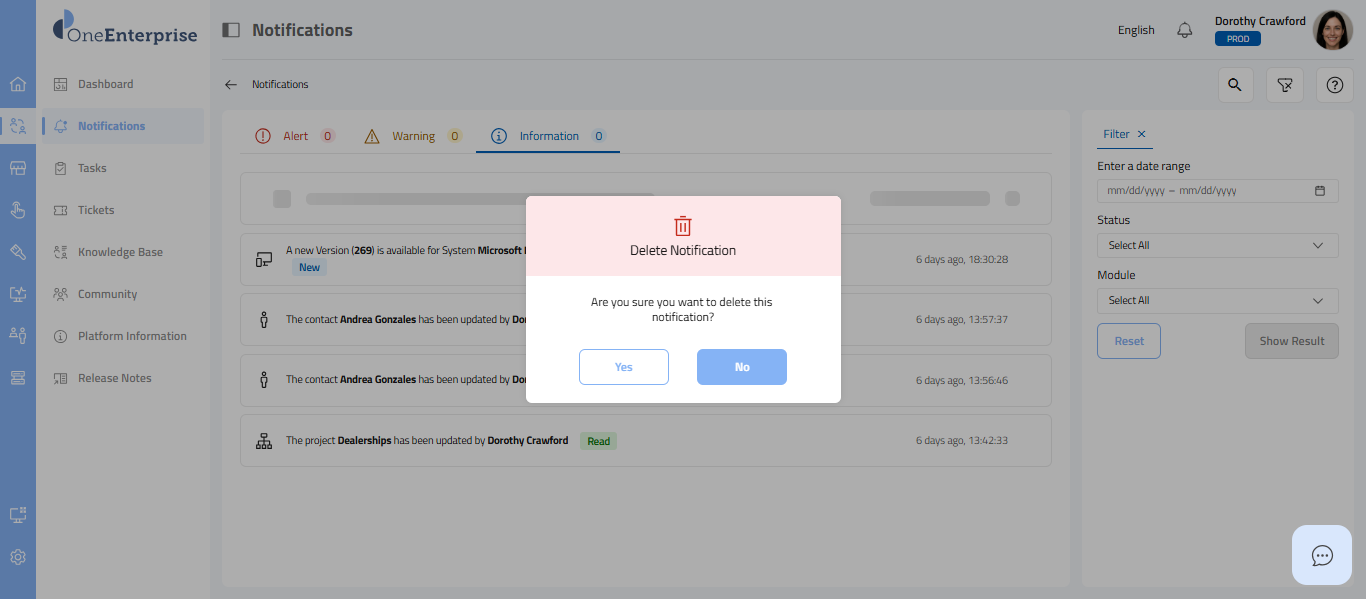1366x599 pixels.
Task: Open the English language selector
Action: coord(1136,30)
